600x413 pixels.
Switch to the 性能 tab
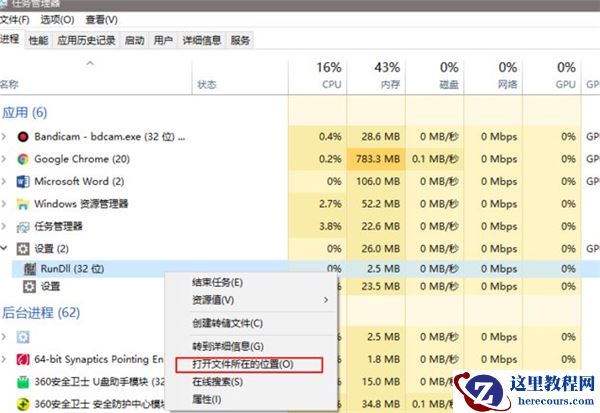pos(38,40)
